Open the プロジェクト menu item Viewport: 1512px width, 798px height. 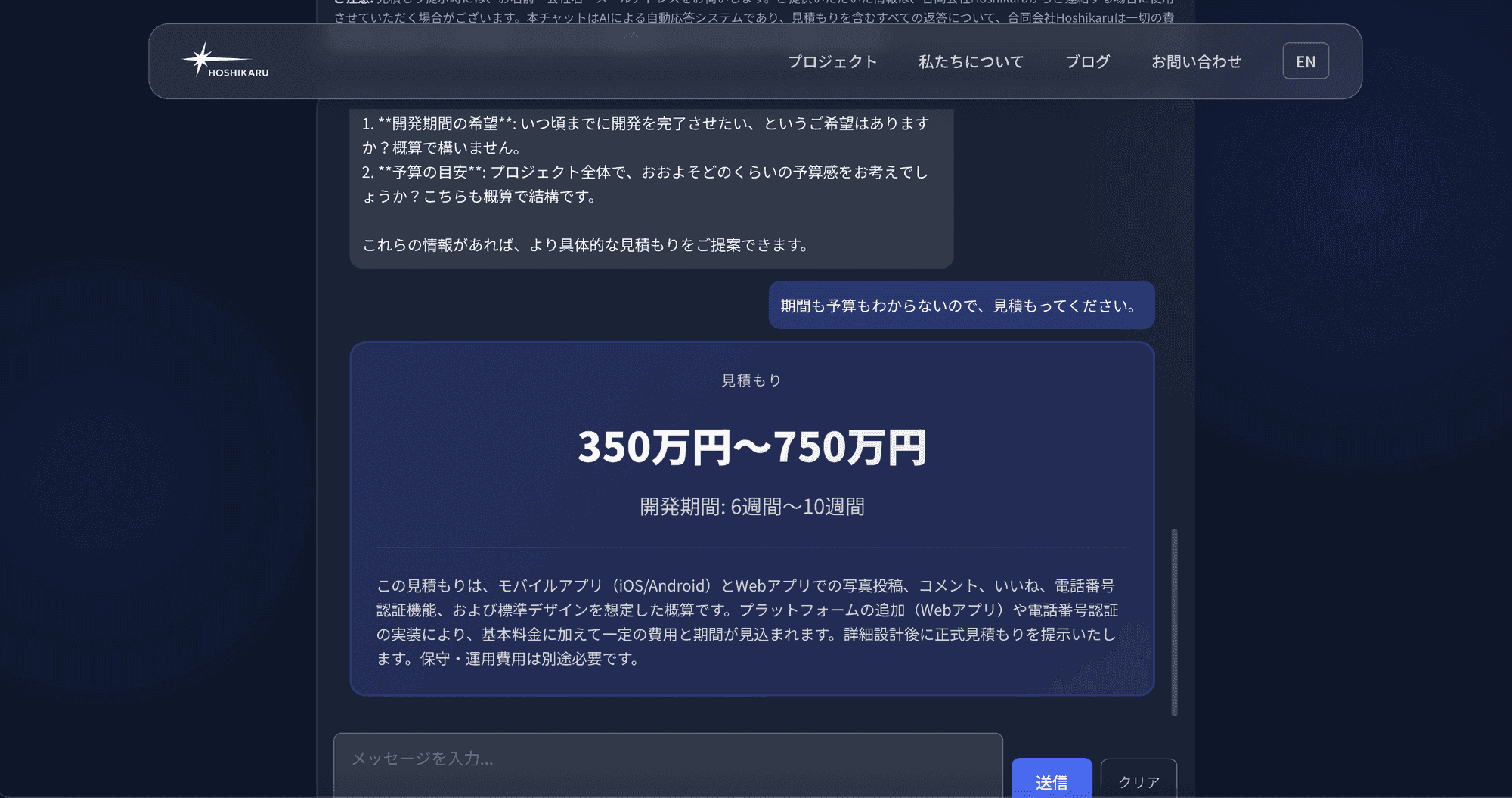point(832,61)
